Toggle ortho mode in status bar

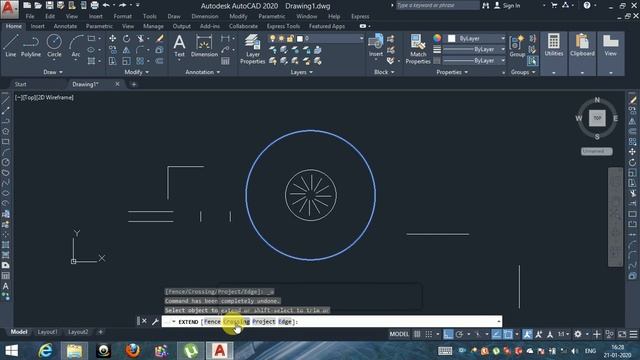tap(448, 334)
